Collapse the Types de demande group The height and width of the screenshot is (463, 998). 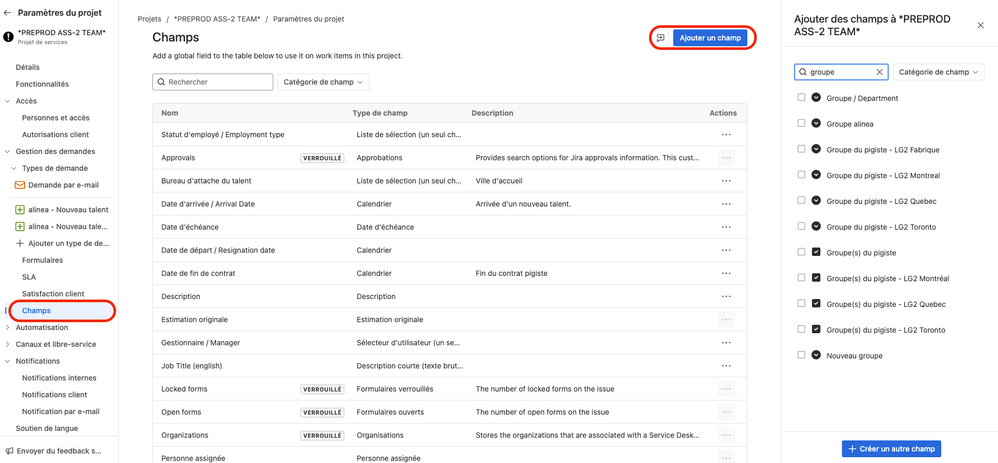14,168
